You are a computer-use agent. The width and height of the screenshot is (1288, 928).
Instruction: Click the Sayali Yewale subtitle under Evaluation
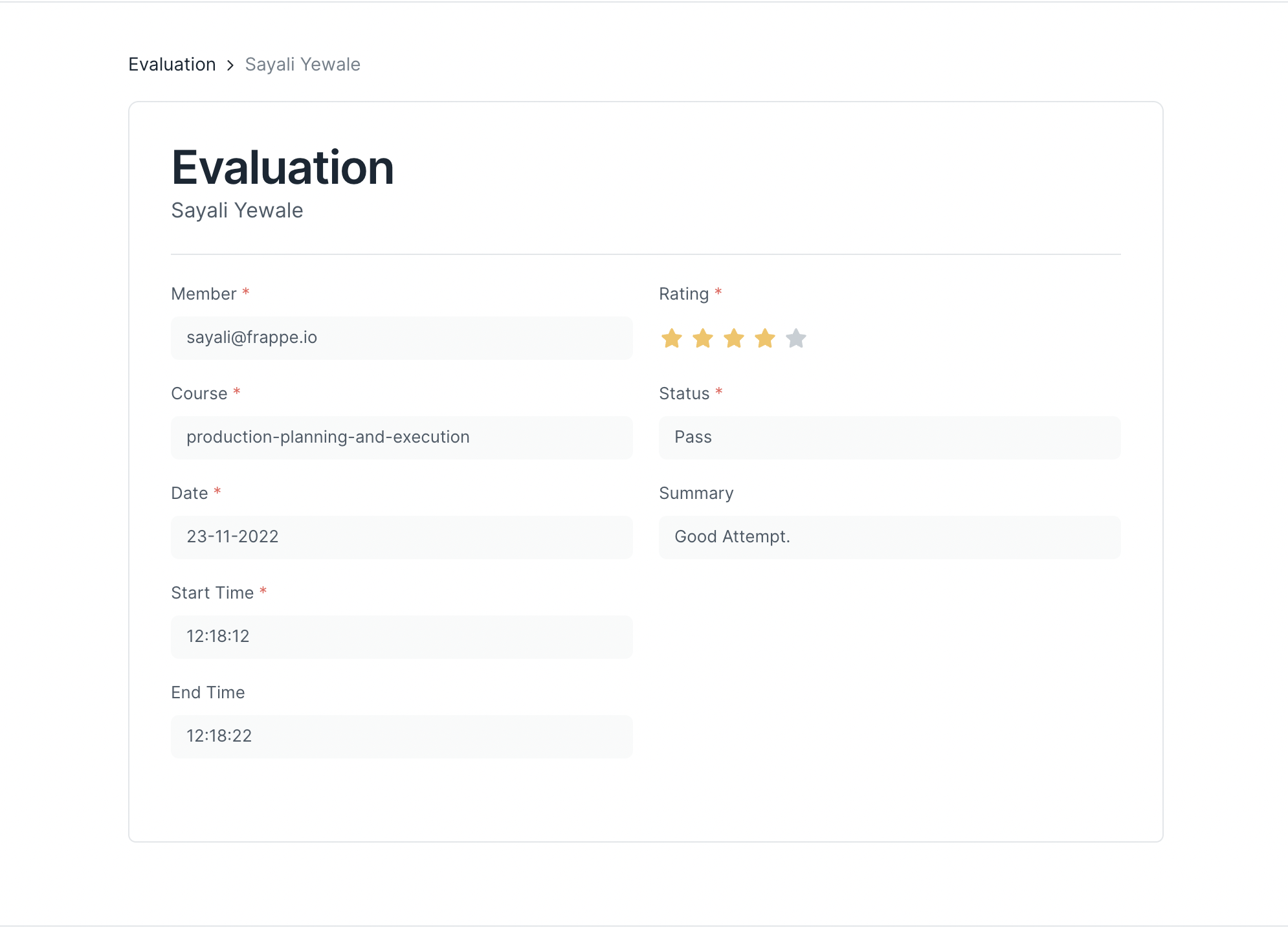(x=237, y=210)
